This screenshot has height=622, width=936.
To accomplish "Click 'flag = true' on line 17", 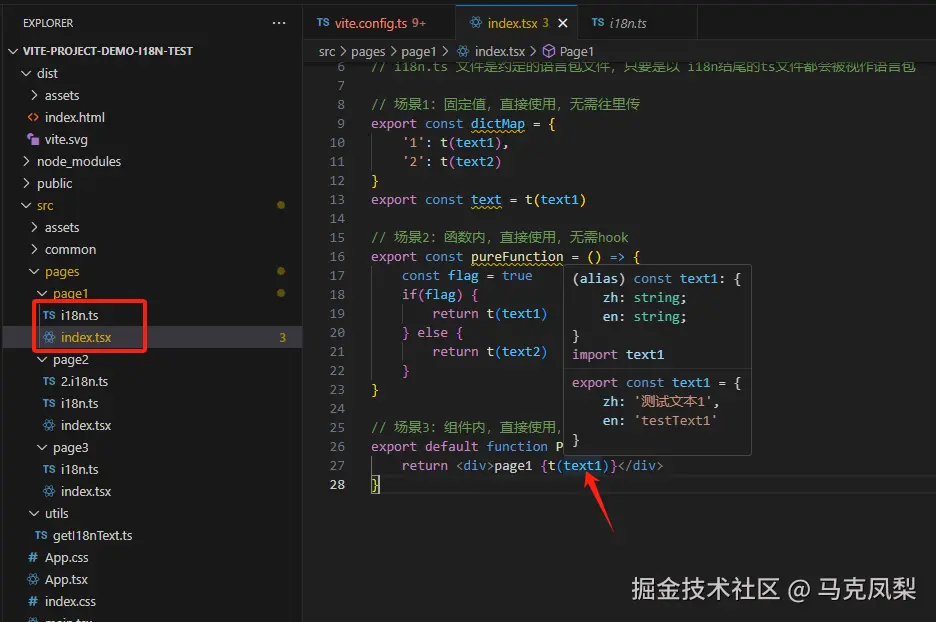I will (490, 276).
